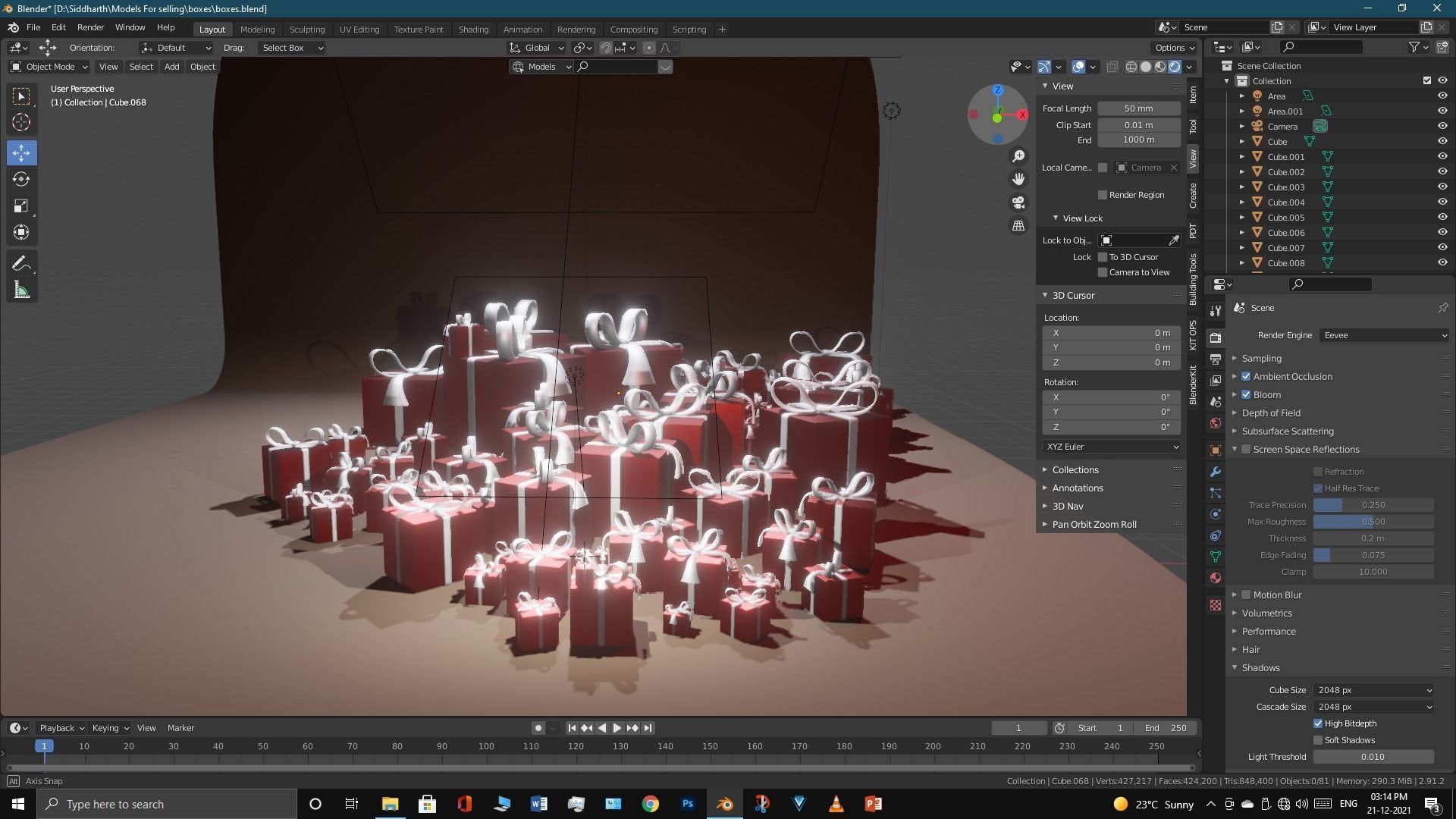Jump to timeline end frame
The image size is (1456, 819).
tap(648, 728)
